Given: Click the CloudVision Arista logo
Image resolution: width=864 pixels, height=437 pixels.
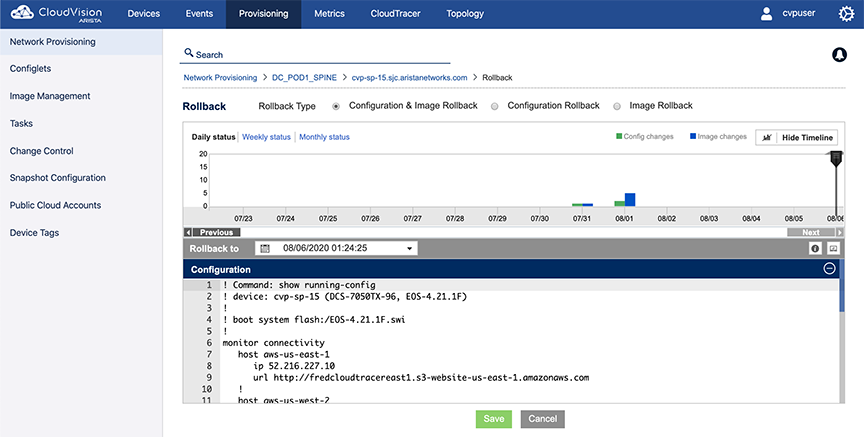Looking at the screenshot, I should [x=56, y=13].
